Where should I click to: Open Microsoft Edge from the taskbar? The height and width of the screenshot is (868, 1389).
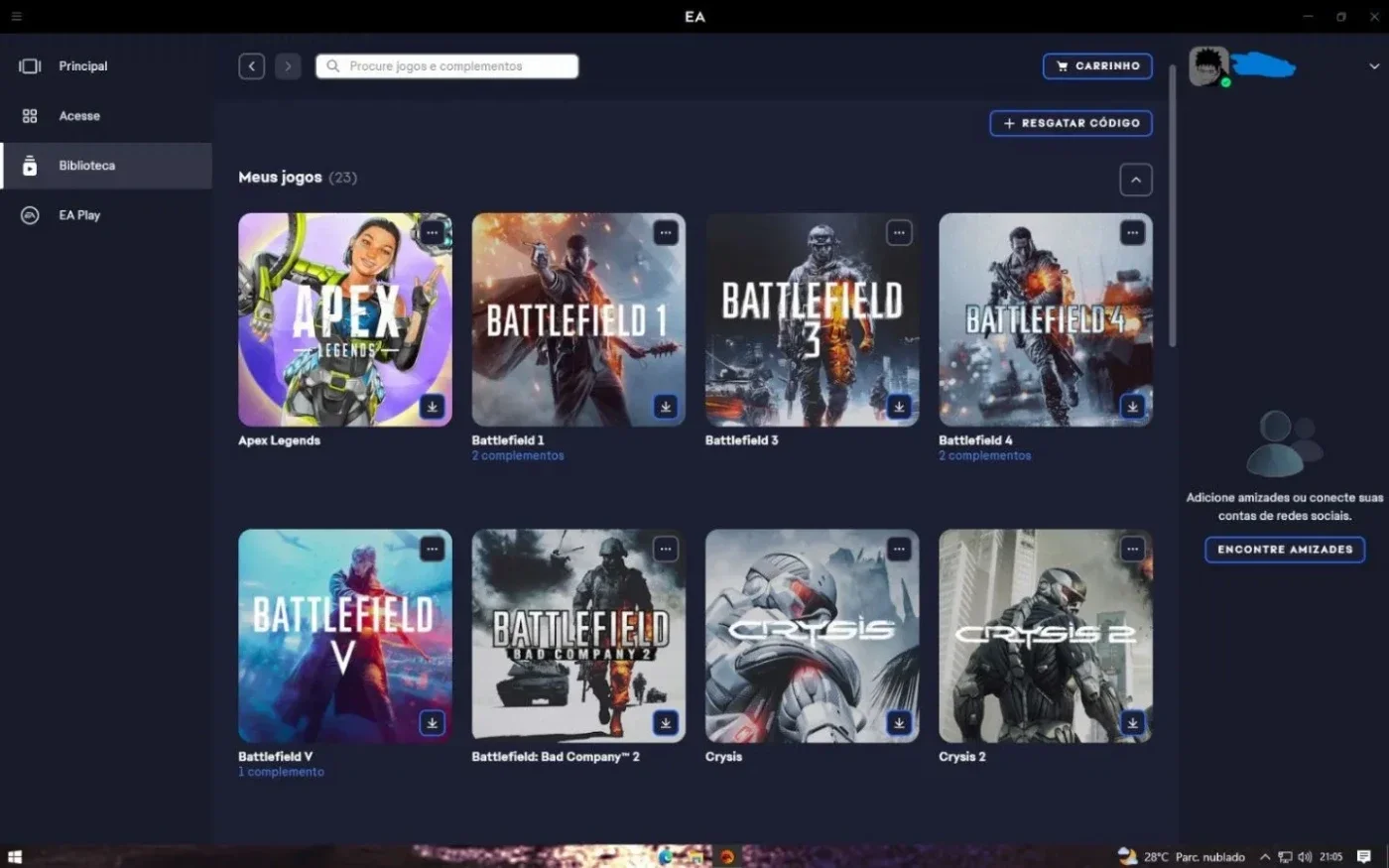666,857
